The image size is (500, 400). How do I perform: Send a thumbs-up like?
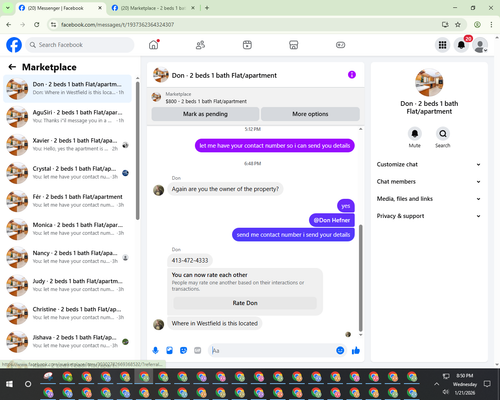[356, 350]
